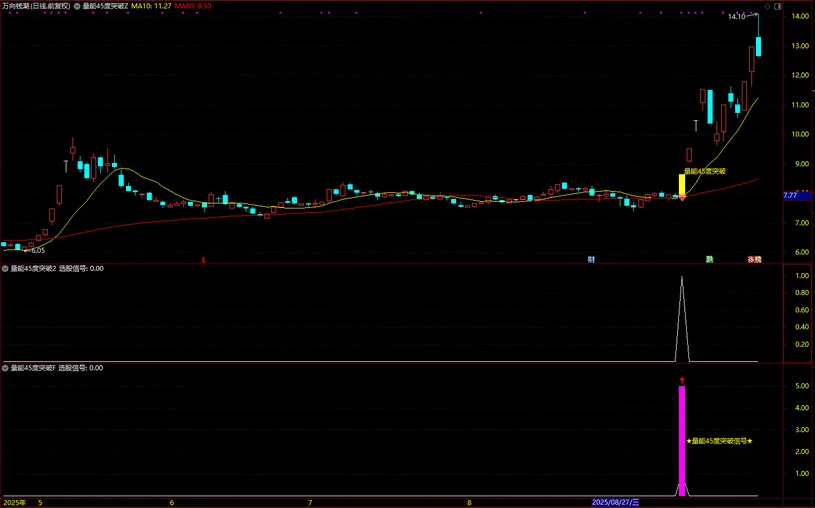Click the green 跌 event marker
Screen dimensions: 815x508
709,260
